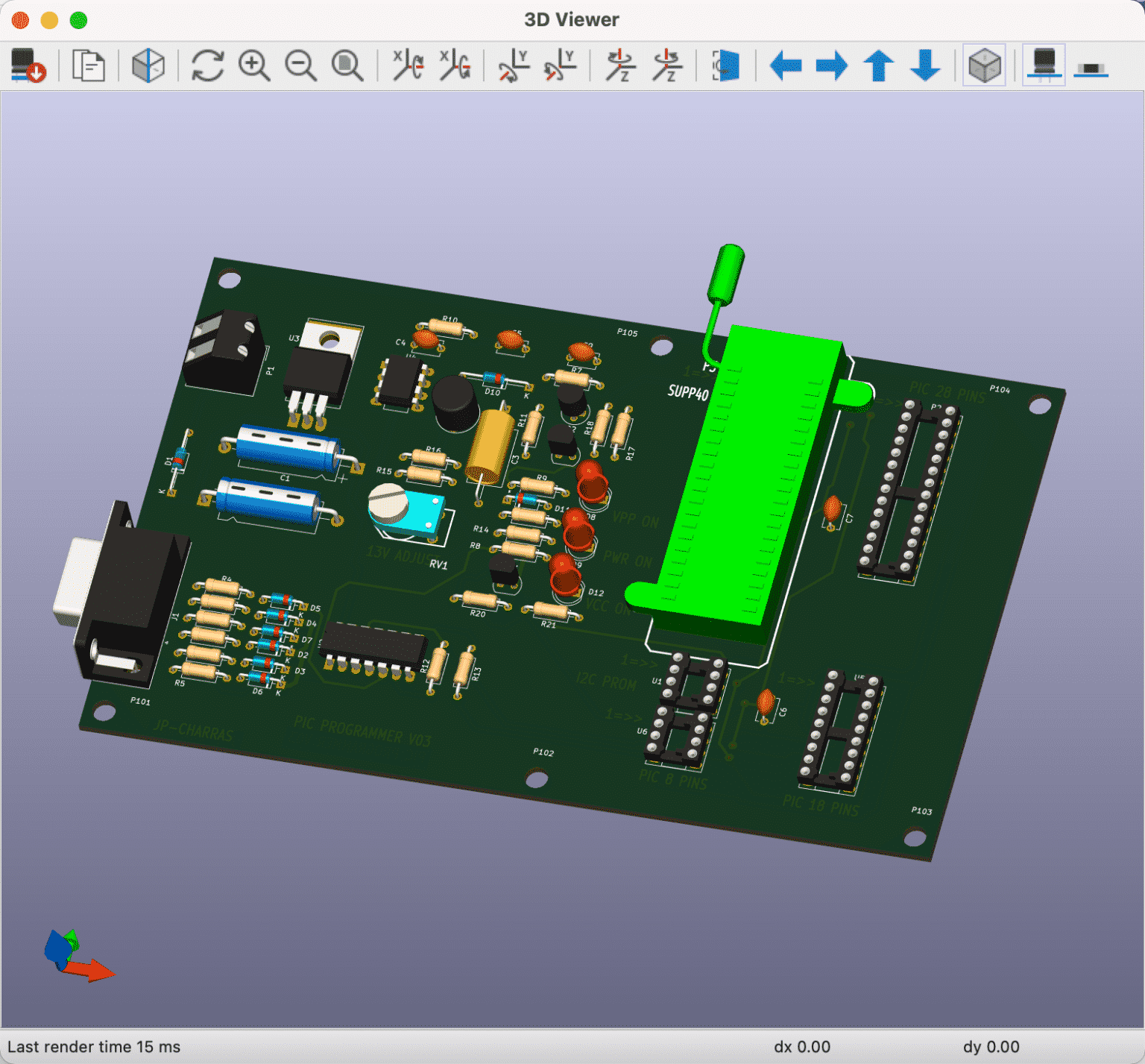Rotate Y clockwise using first Y-axis icon
The height and width of the screenshot is (1064, 1145).
coord(514,66)
